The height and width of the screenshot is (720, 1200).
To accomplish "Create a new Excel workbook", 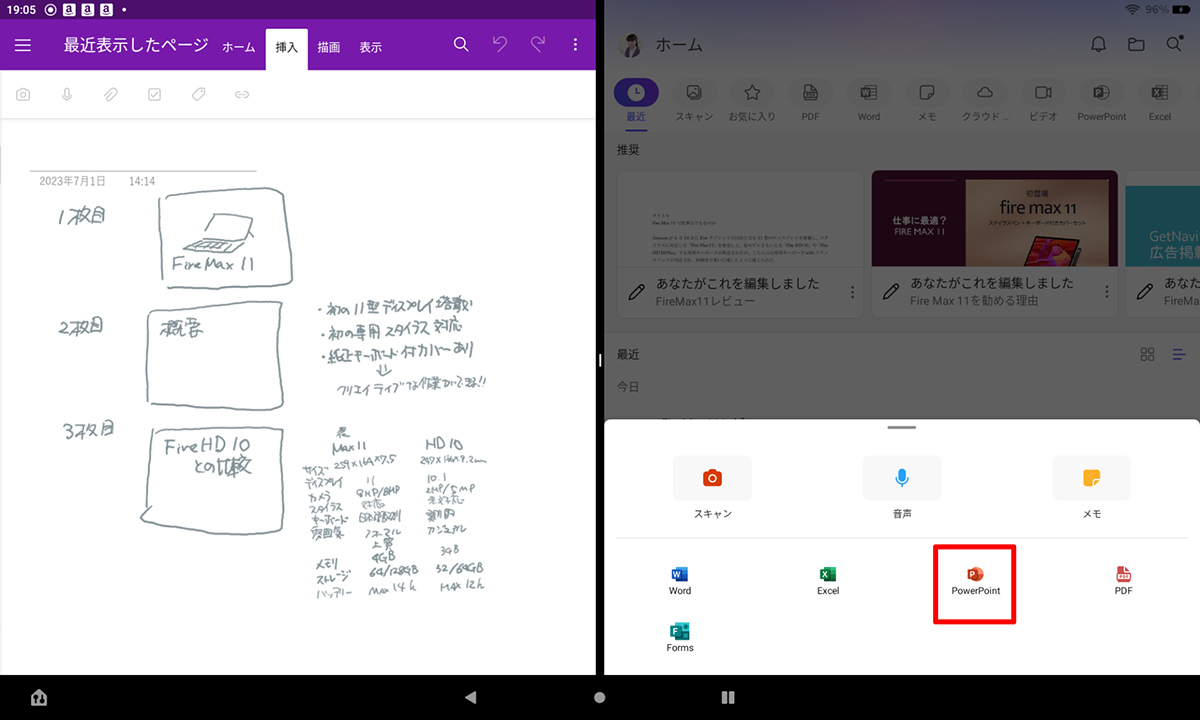I will 827,581.
